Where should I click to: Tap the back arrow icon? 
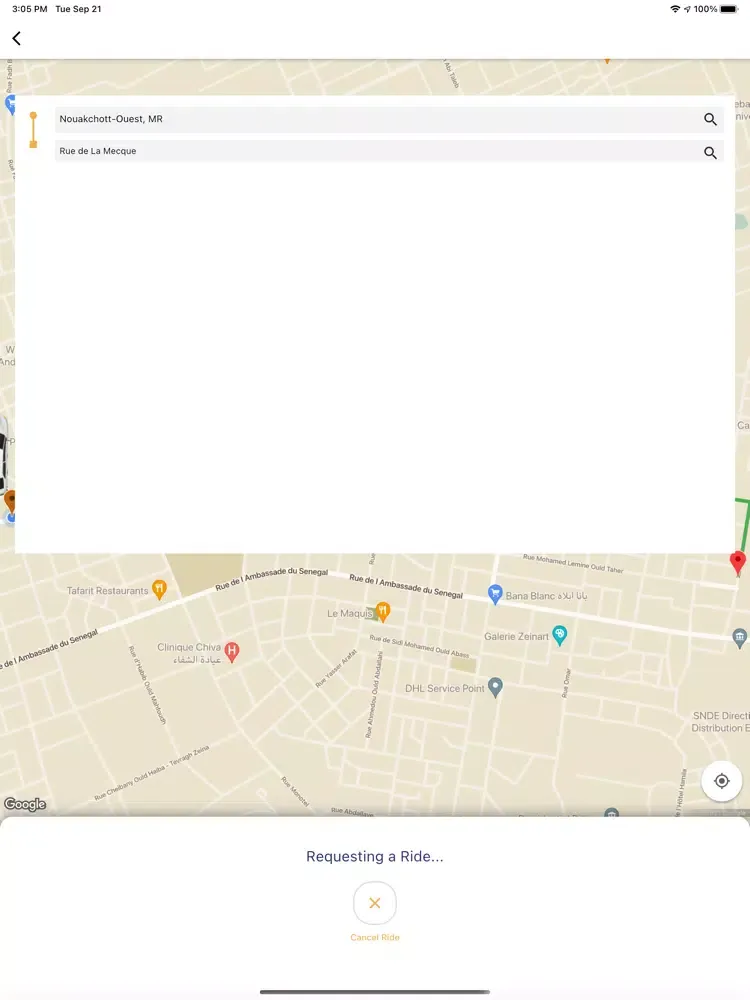pyautogui.click(x=16, y=38)
